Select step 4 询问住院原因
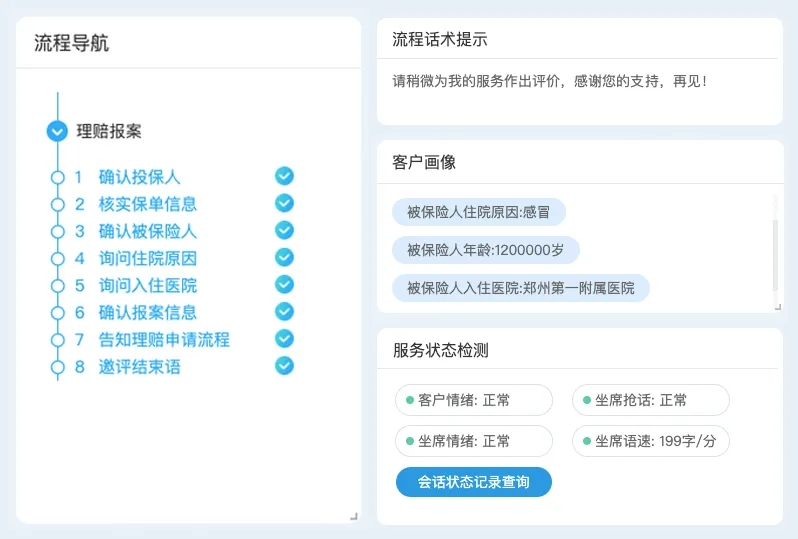The width and height of the screenshot is (798, 539). click(148, 258)
